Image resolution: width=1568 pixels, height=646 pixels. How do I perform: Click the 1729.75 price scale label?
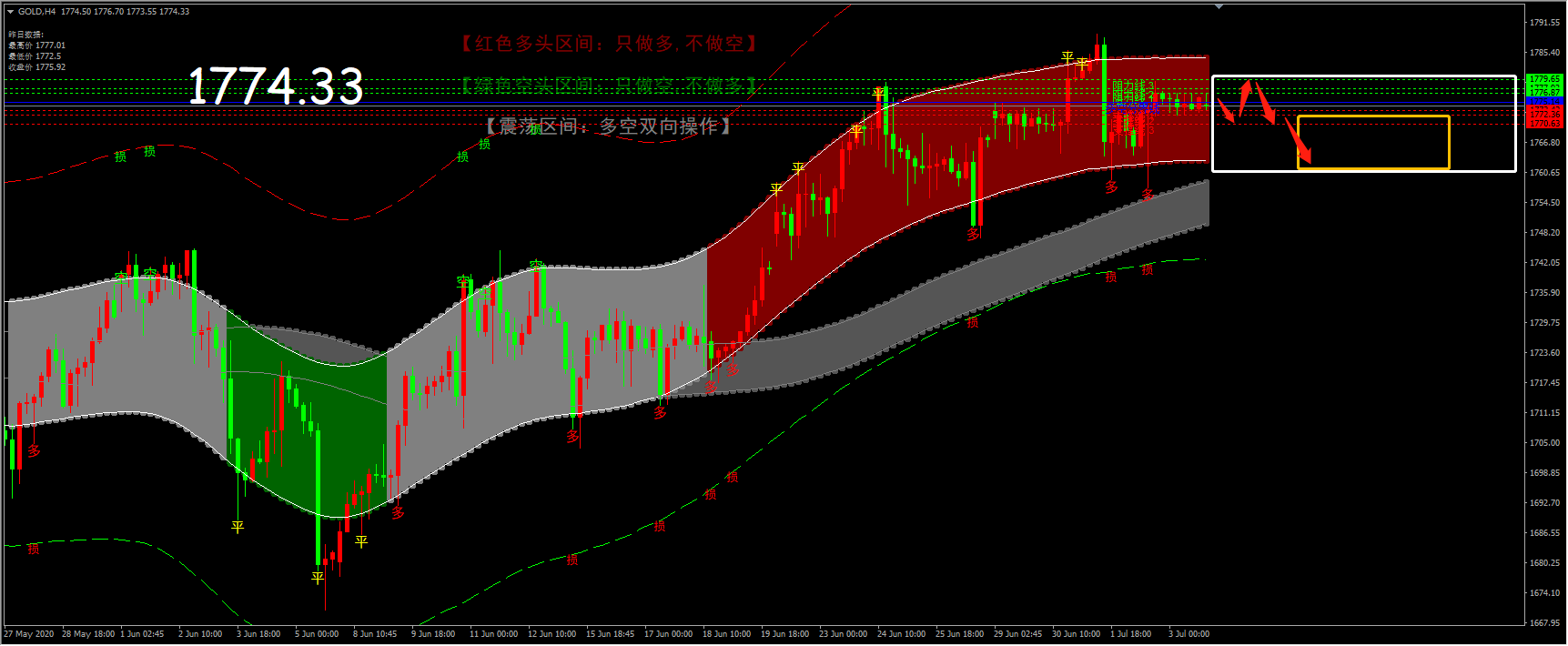[1545, 323]
